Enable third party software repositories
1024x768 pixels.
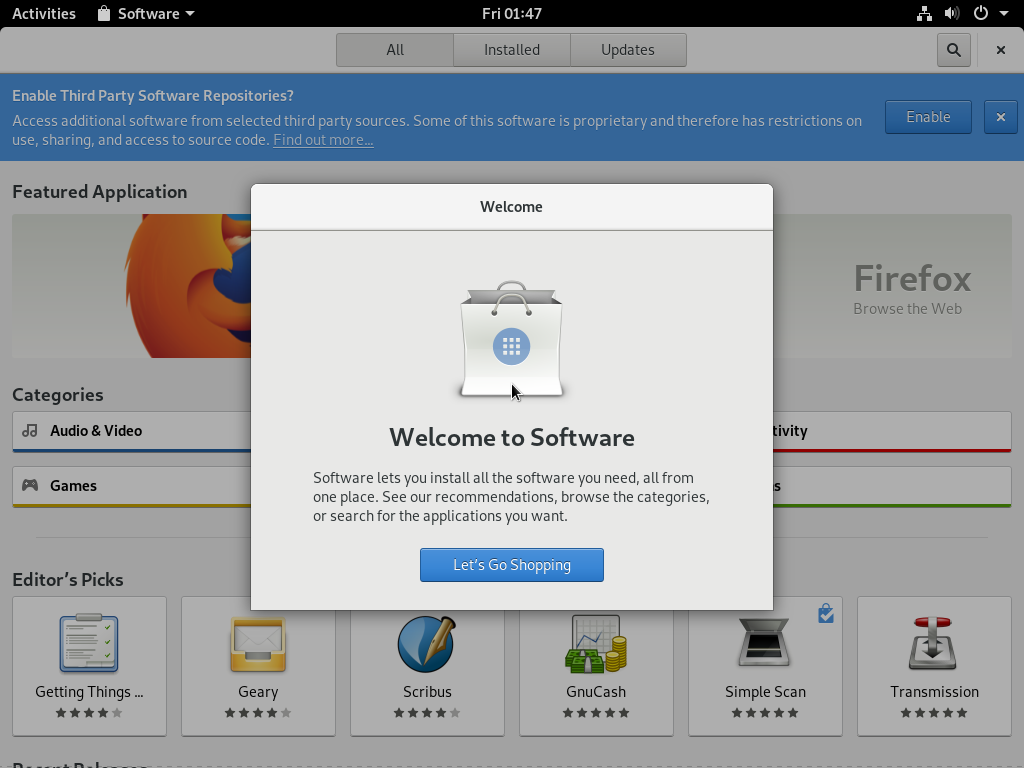tap(928, 117)
